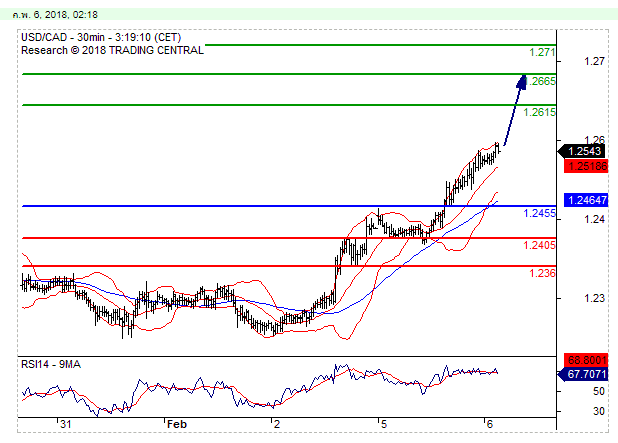This screenshot has width=618, height=443.
Task: Click the '31' date axis label
Action: point(65,424)
